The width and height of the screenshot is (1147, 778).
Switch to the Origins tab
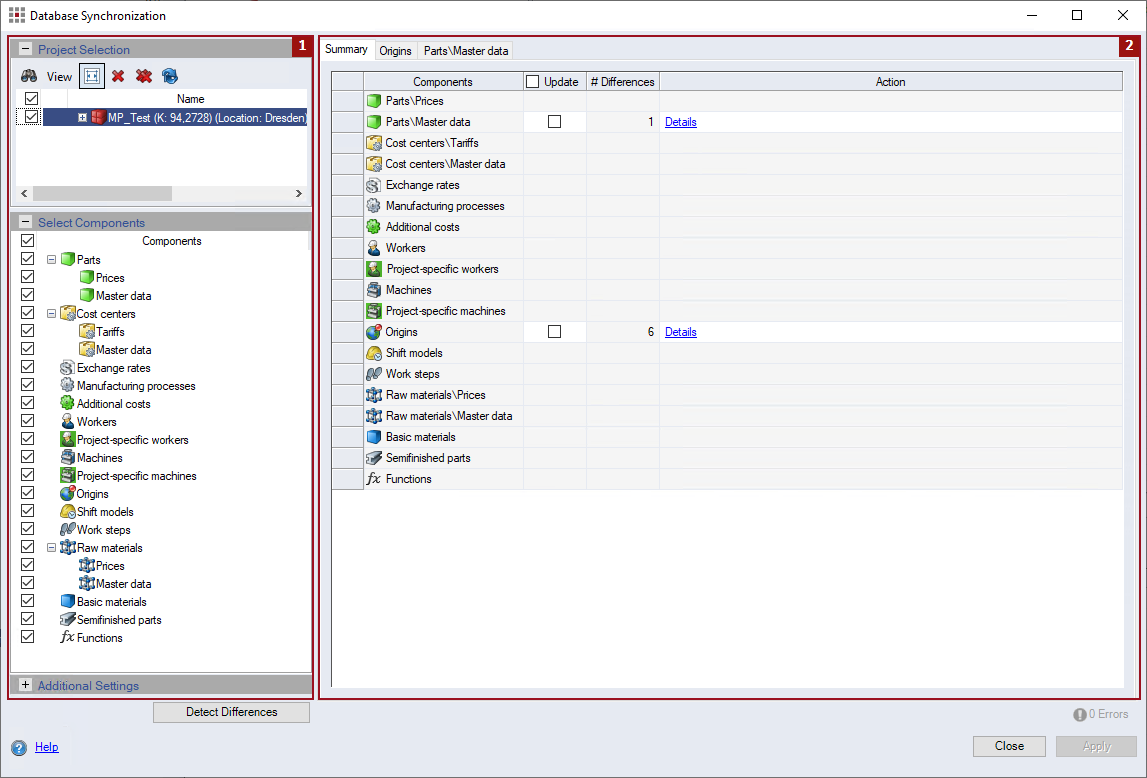coord(395,51)
